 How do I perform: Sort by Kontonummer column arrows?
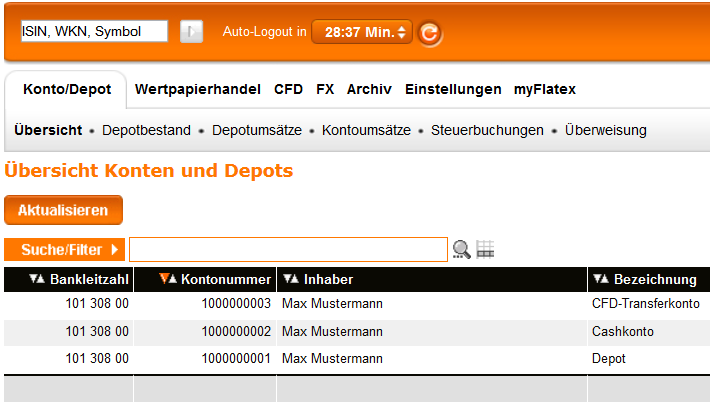pyautogui.click(x=167, y=280)
